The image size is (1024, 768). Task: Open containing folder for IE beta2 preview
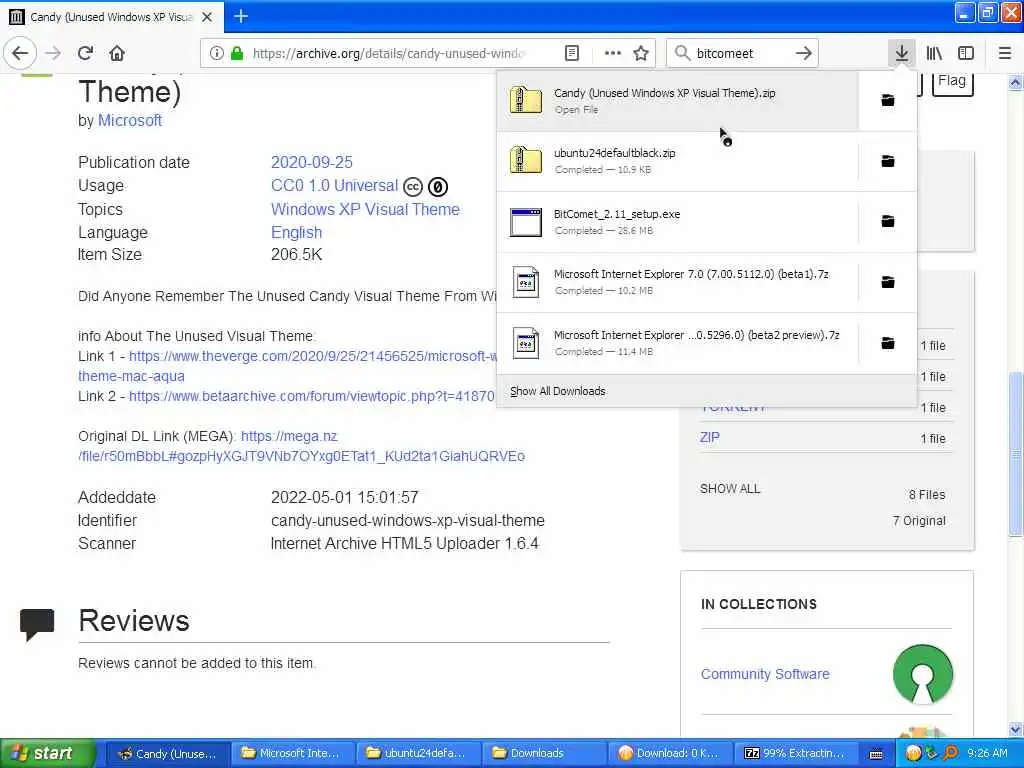tap(888, 343)
